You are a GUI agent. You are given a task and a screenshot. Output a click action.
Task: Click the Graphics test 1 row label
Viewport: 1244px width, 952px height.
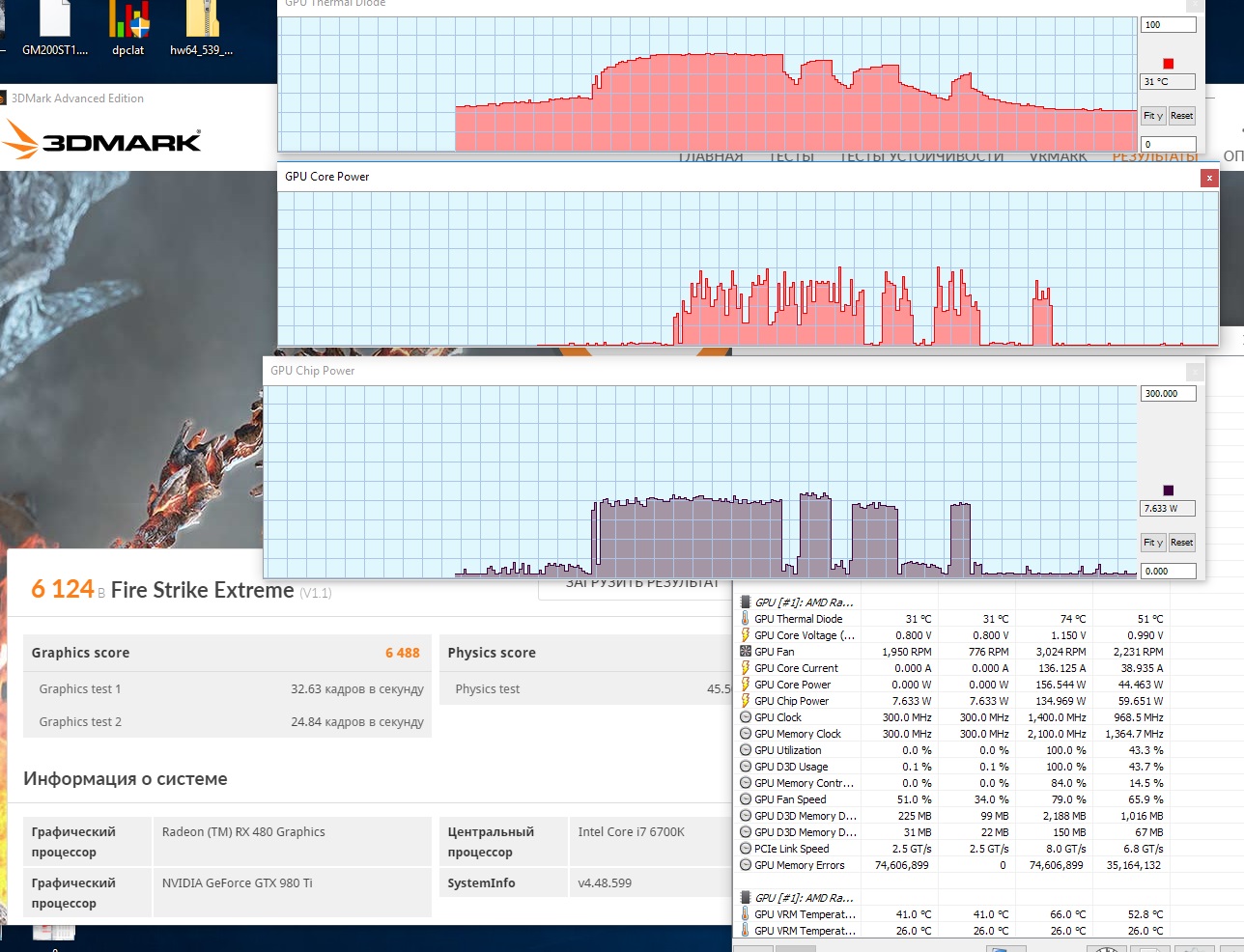coord(80,689)
